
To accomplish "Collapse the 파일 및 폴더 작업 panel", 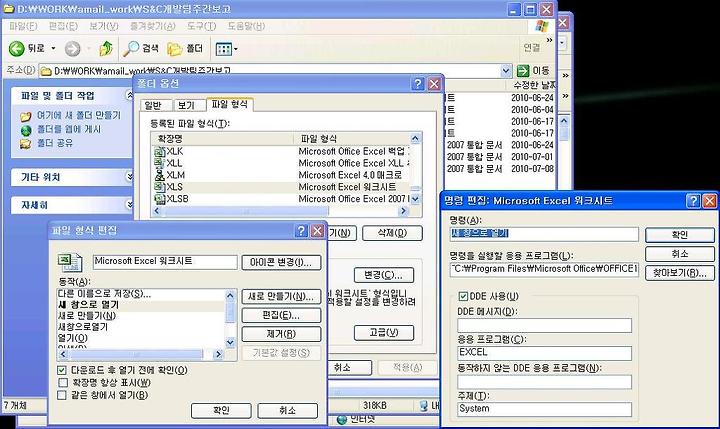I will 129,95.
